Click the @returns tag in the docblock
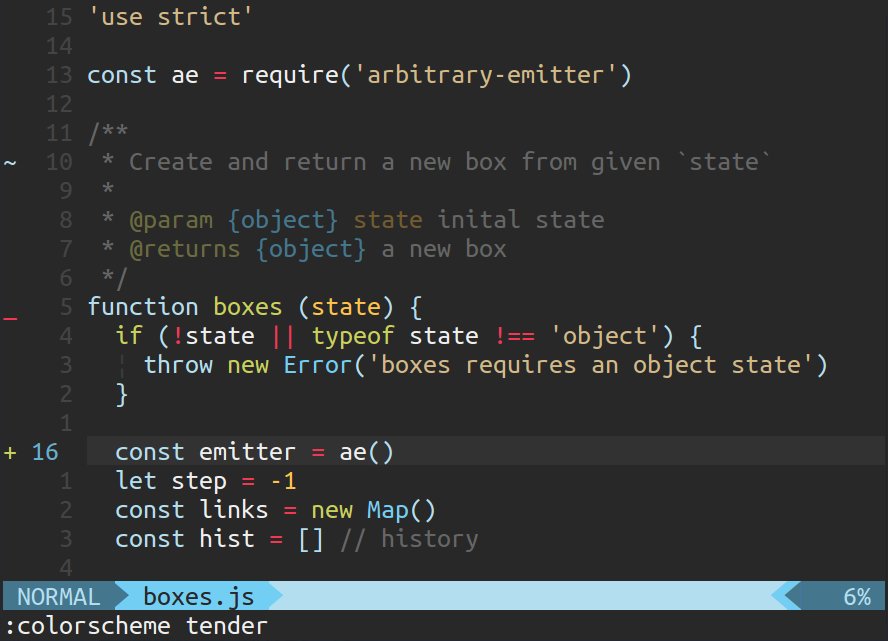 pos(185,249)
